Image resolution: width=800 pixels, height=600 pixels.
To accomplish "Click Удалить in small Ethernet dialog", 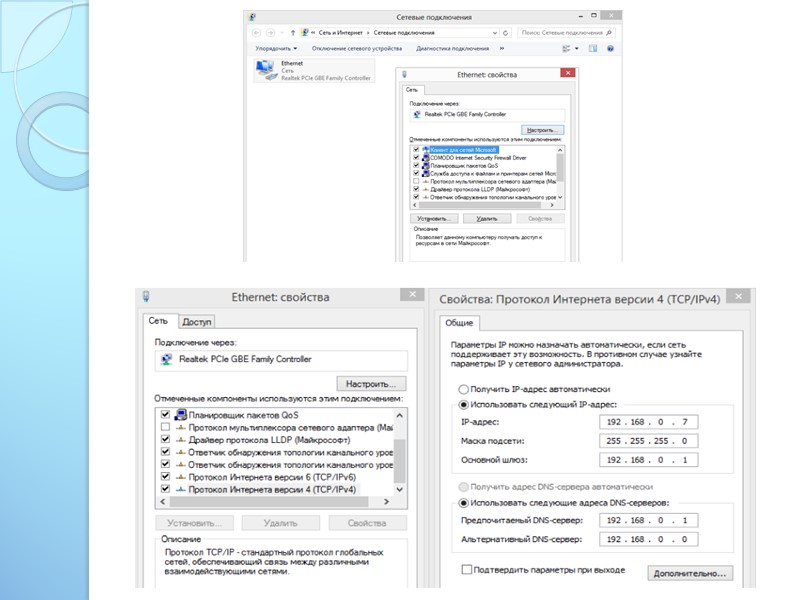I will (487, 218).
